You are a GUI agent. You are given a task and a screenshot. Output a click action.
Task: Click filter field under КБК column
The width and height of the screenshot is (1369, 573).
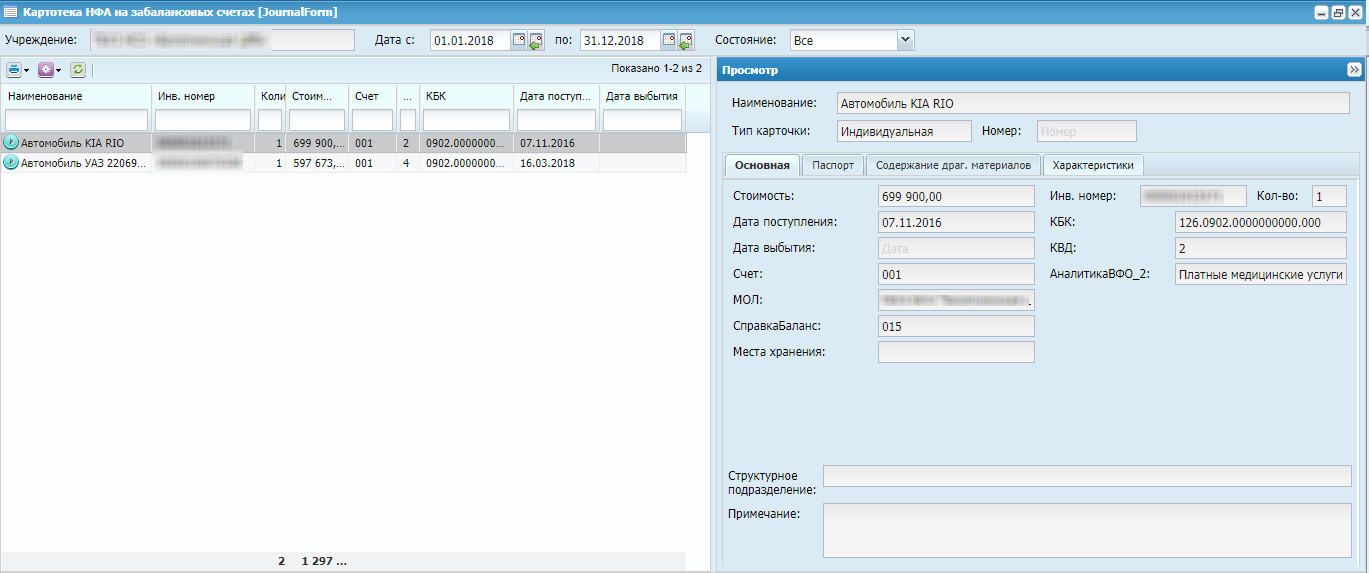tap(467, 120)
